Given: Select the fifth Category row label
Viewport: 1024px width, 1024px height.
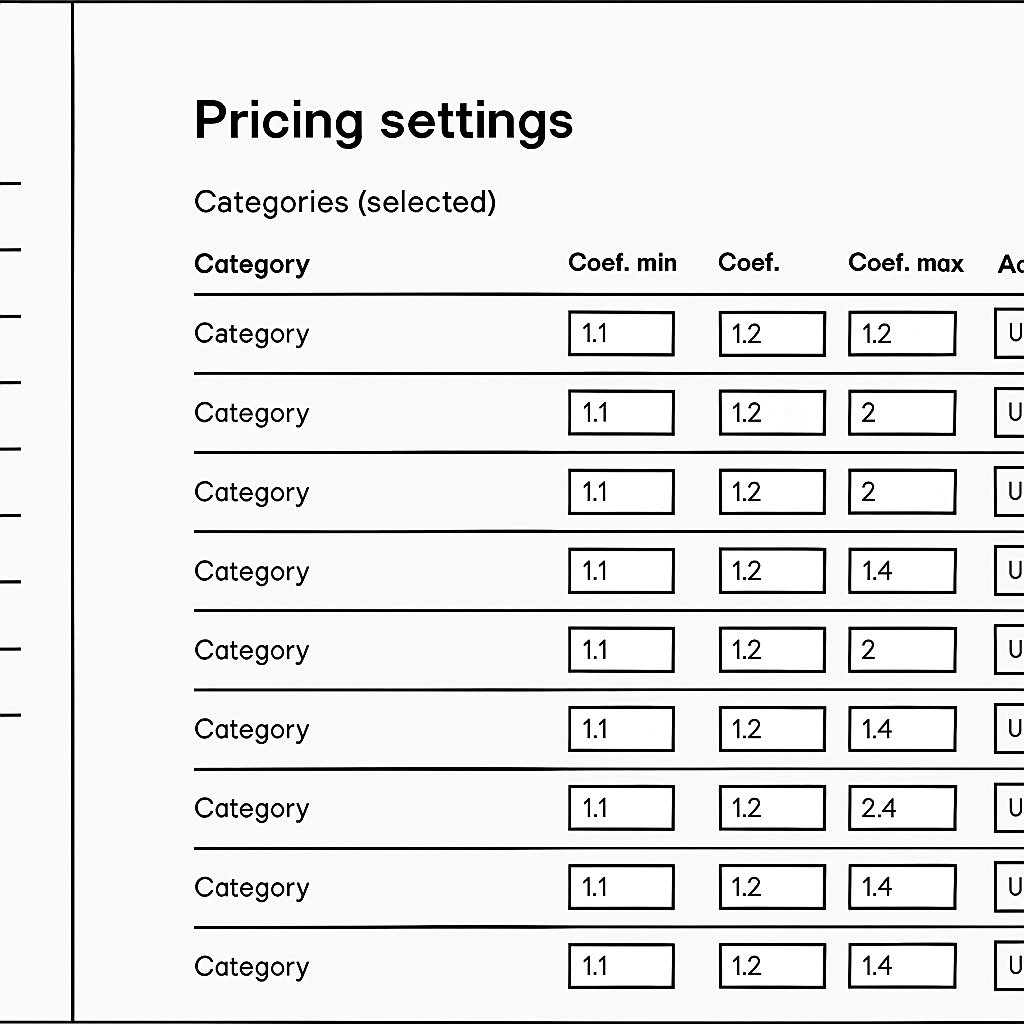Looking at the screenshot, I should coord(251,650).
